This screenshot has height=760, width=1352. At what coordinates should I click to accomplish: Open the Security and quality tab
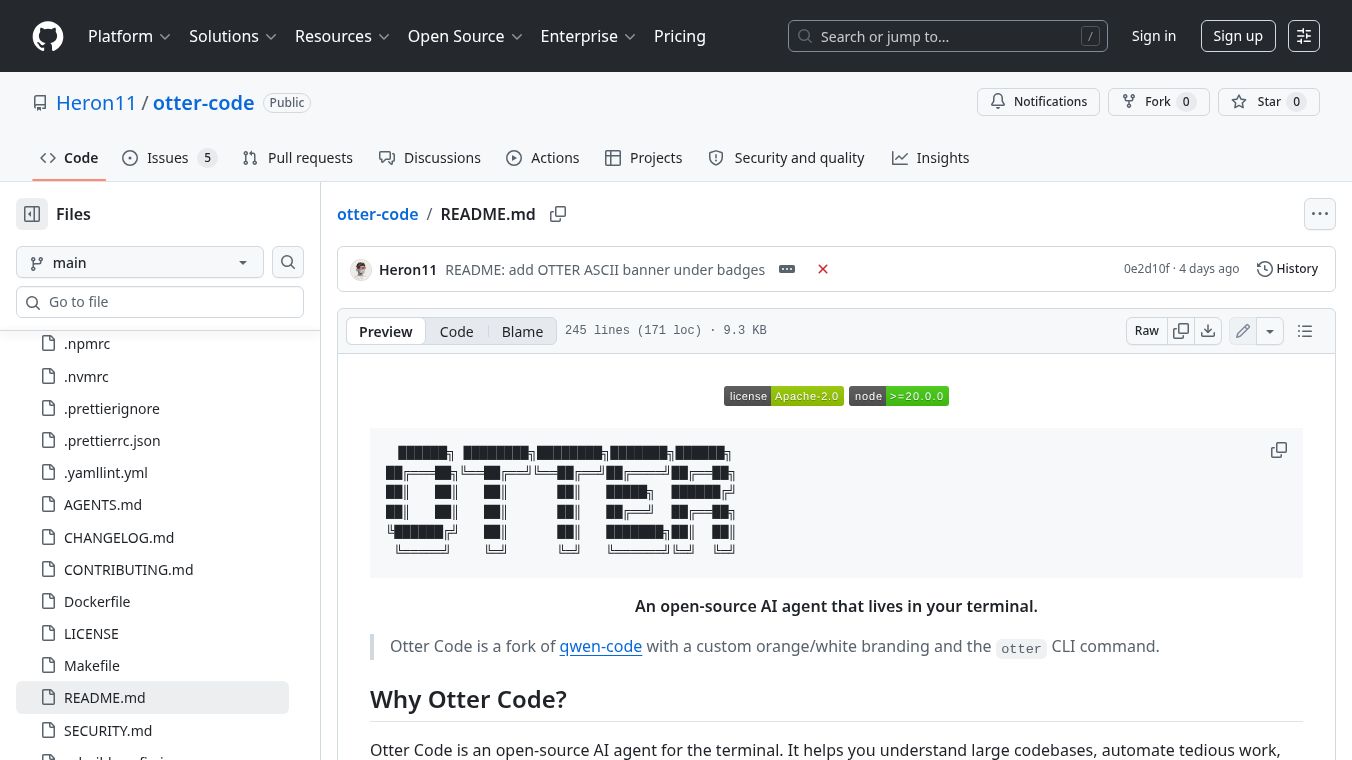pyautogui.click(x=786, y=158)
